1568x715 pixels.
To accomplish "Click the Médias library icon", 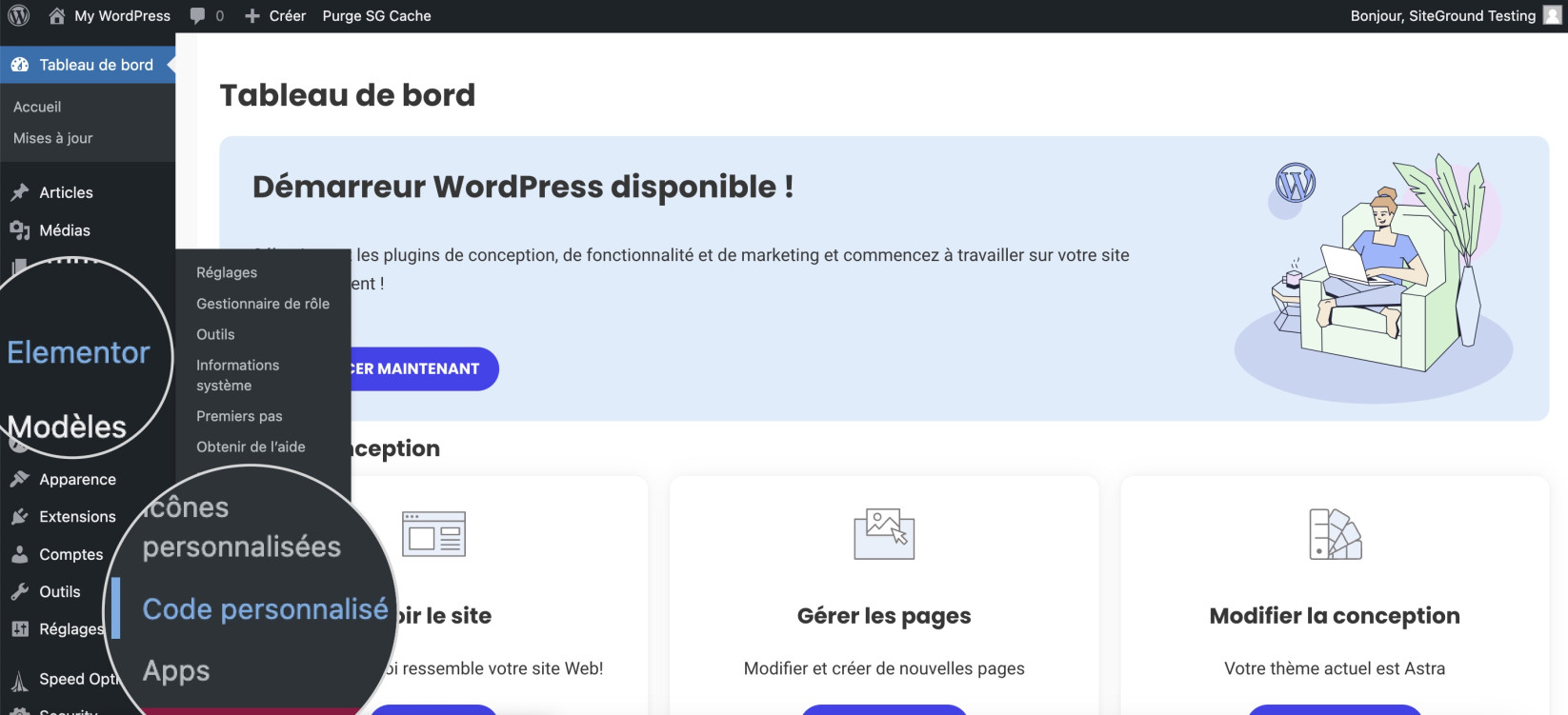I will 20,230.
